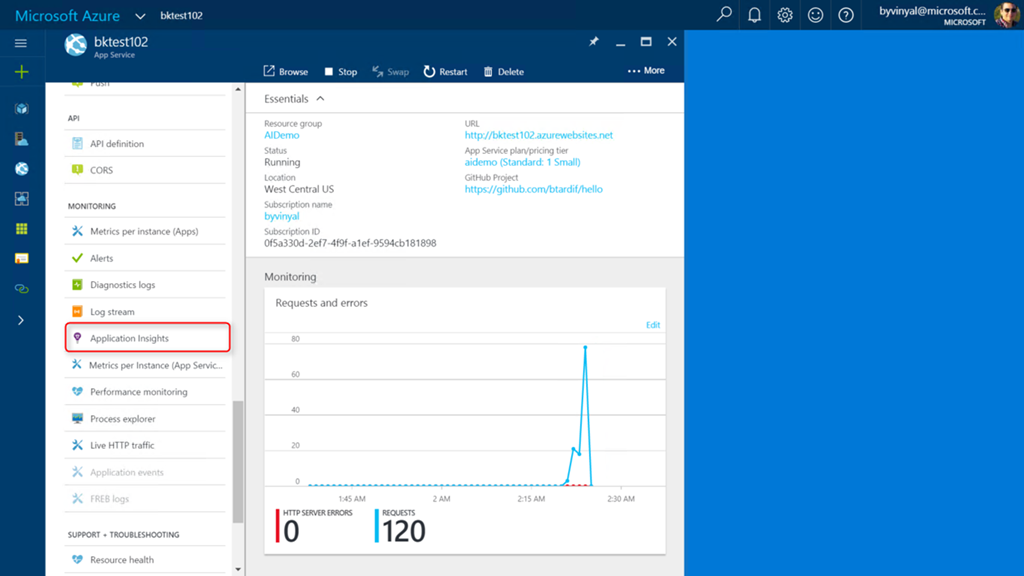This screenshot has height=576, width=1024.
Task: Open the AIDemo resource group link
Action: 281,135
